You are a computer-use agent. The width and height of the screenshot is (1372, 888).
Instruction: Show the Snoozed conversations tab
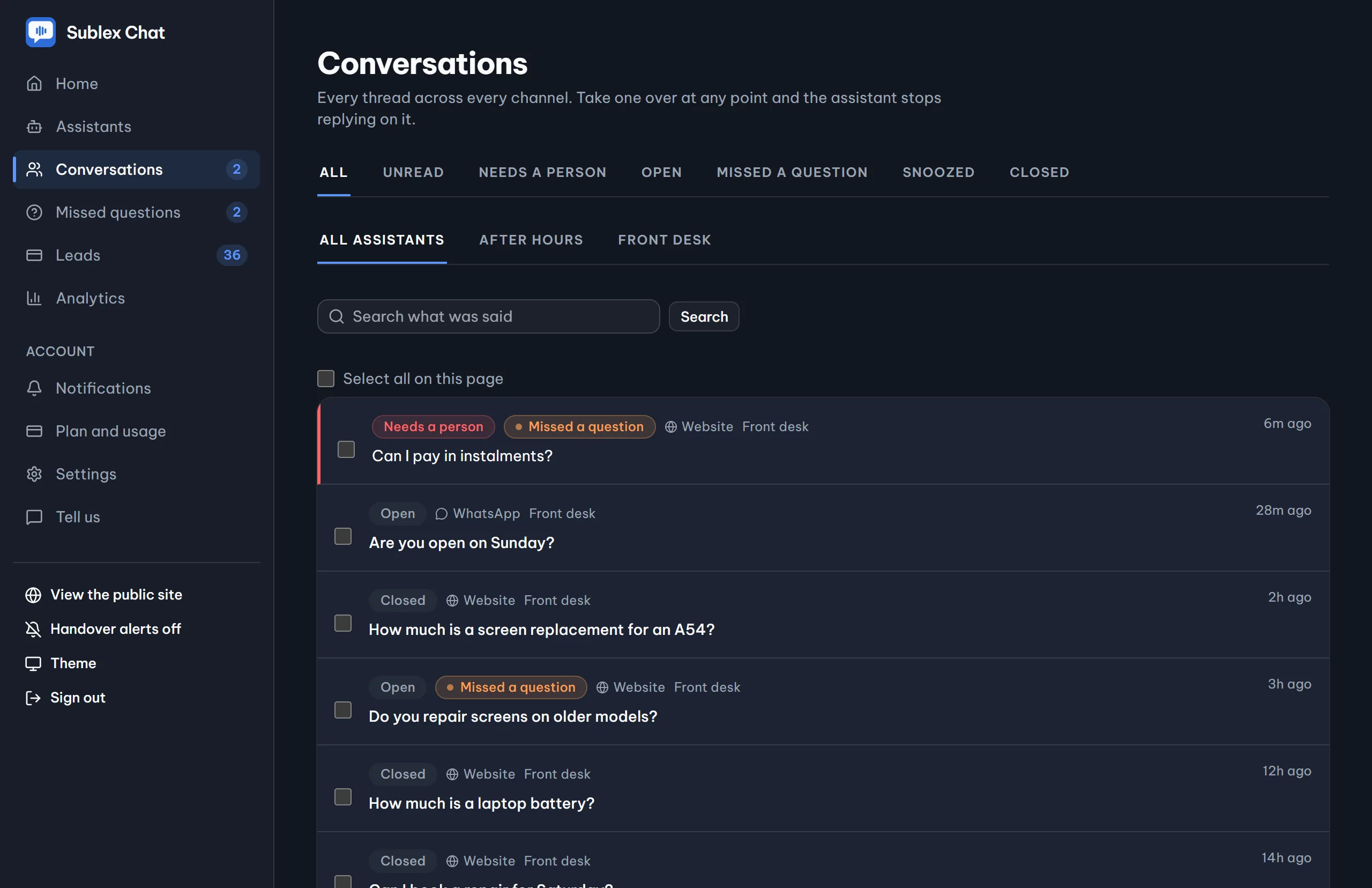pos(938,173)
